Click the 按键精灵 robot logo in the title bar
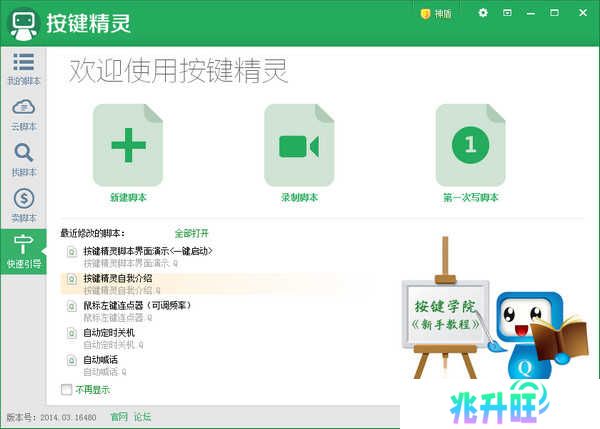The height and width of the screenshot is (429, 600). [x=24, y=24]
